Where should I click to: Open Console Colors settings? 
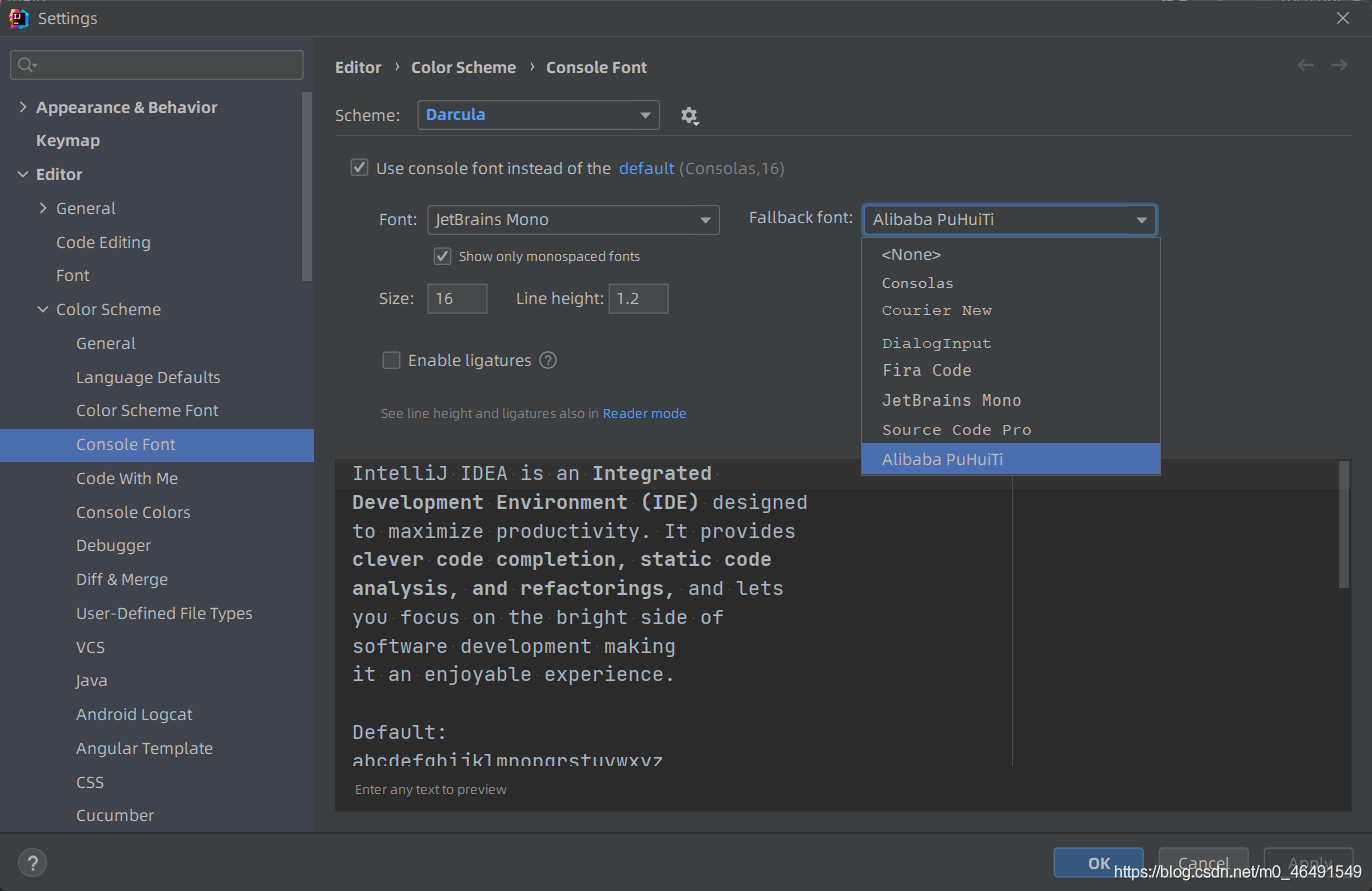click(x=133, y=512)
